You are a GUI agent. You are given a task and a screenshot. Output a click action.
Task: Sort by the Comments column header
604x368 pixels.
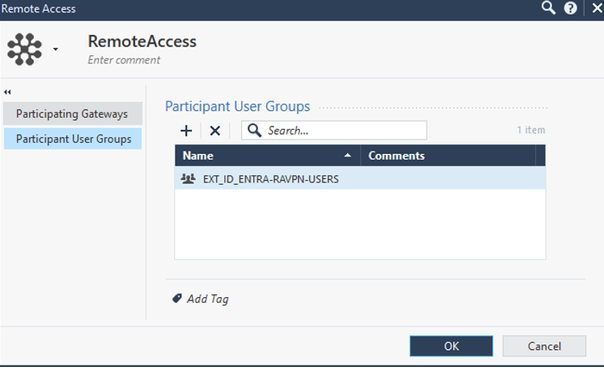tap(448, 156)
